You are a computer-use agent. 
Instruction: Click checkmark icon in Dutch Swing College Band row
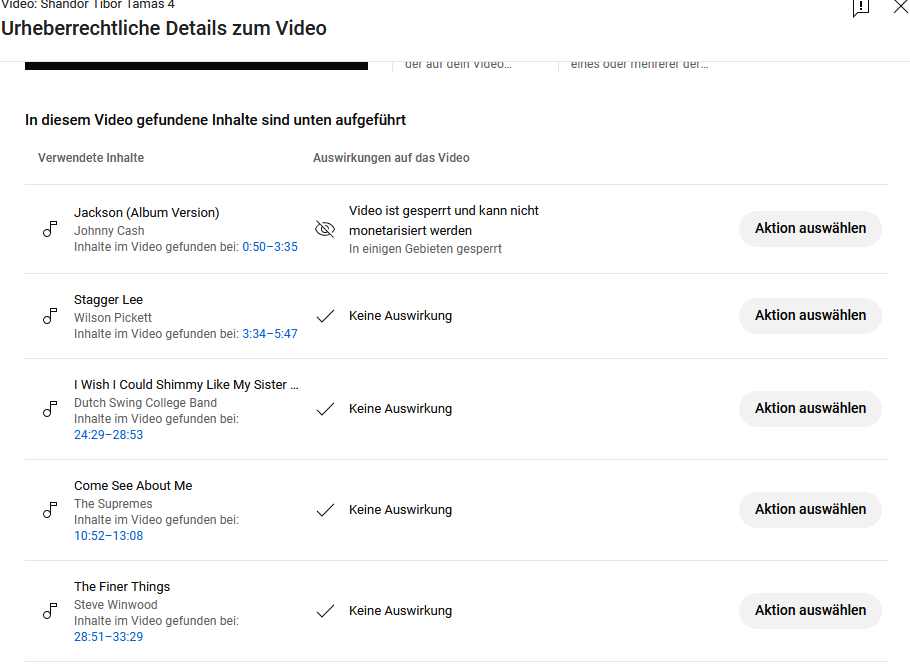coord(325,409)
